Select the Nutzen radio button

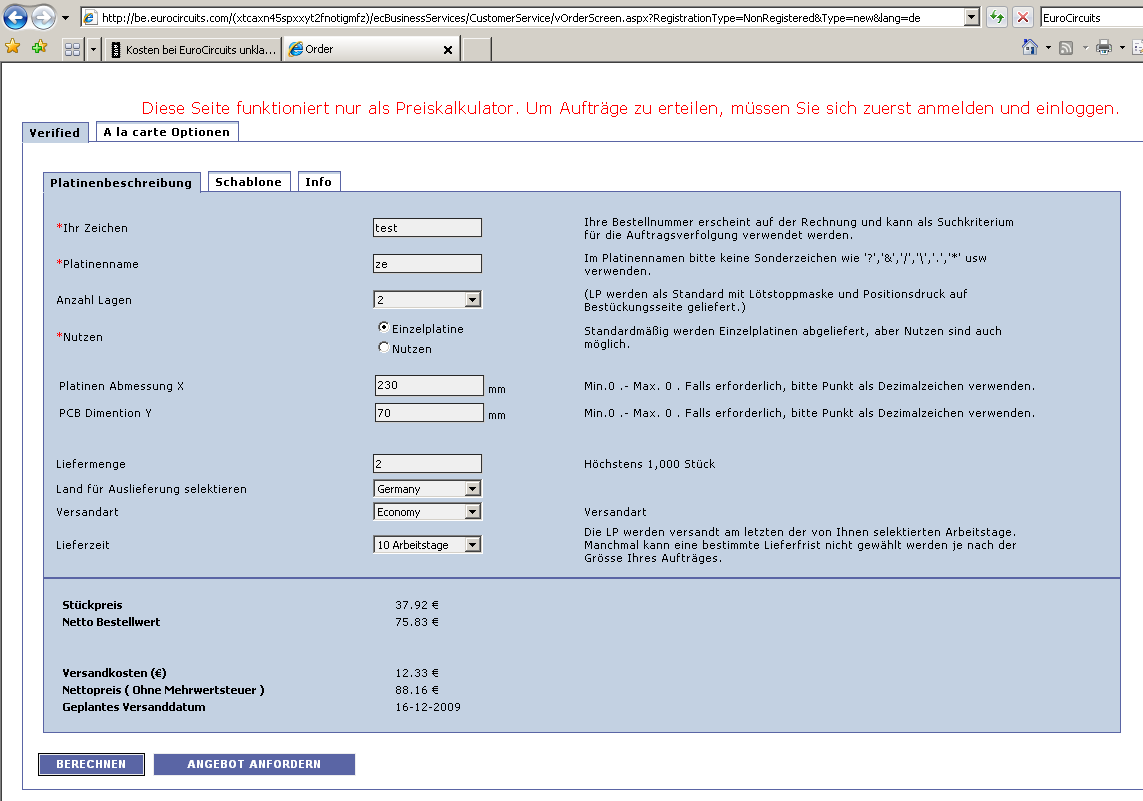coord(383,348)
